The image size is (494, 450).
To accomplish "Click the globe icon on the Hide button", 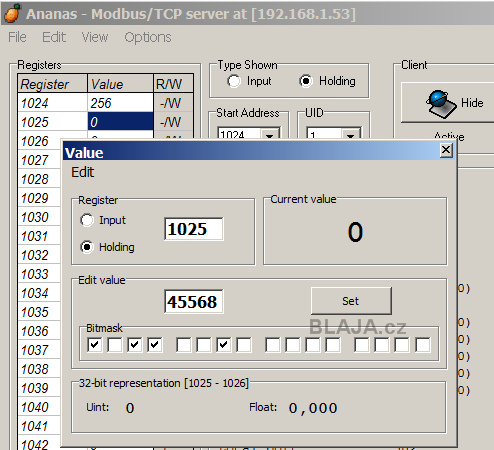I will tap(441, 104).
